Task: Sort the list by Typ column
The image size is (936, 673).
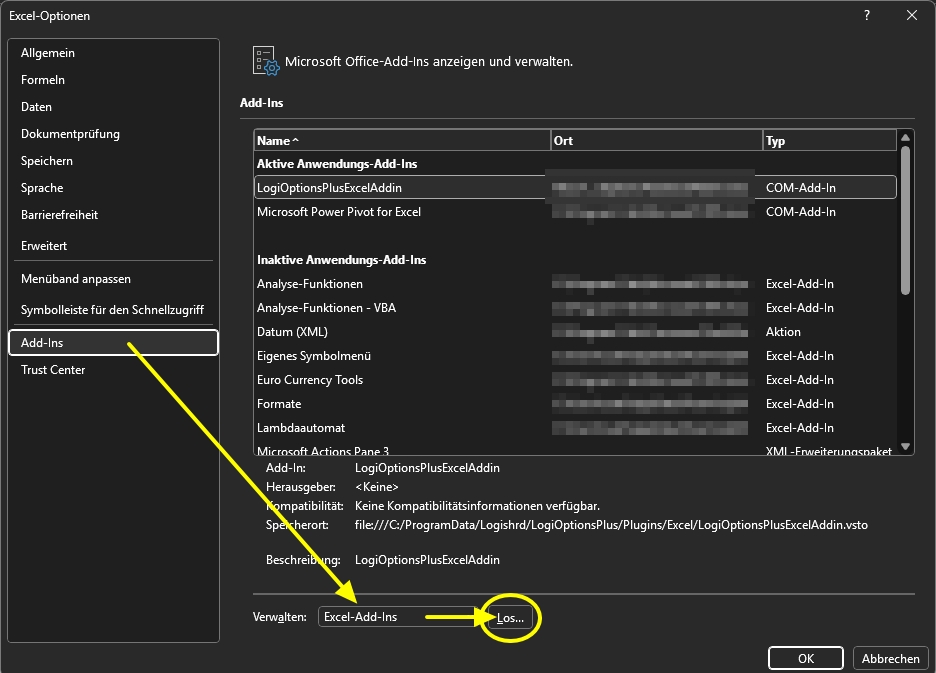Action: coord(828,141)
